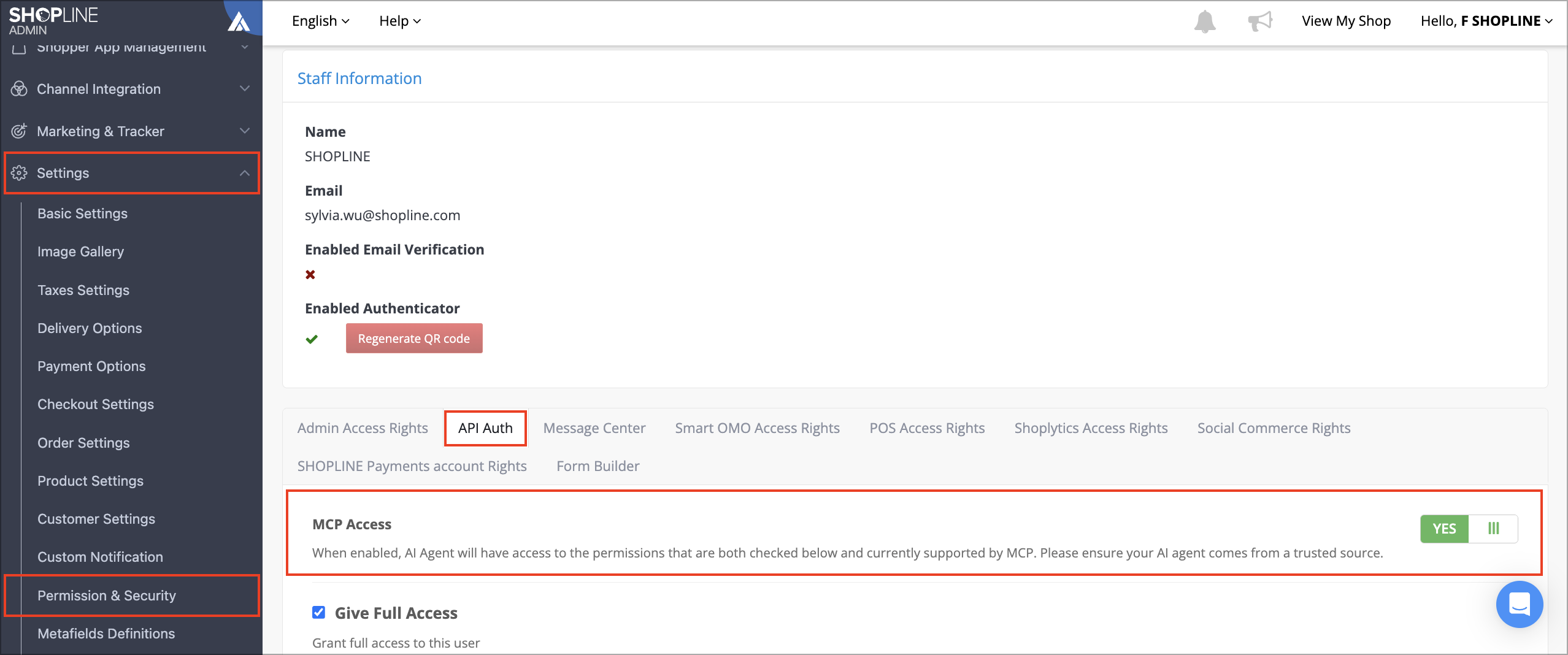Image resolution: width=1568 pixels, height=655 pixels.
Task: Expand the Marketing & Tracker section
Action: coord(245,131)
